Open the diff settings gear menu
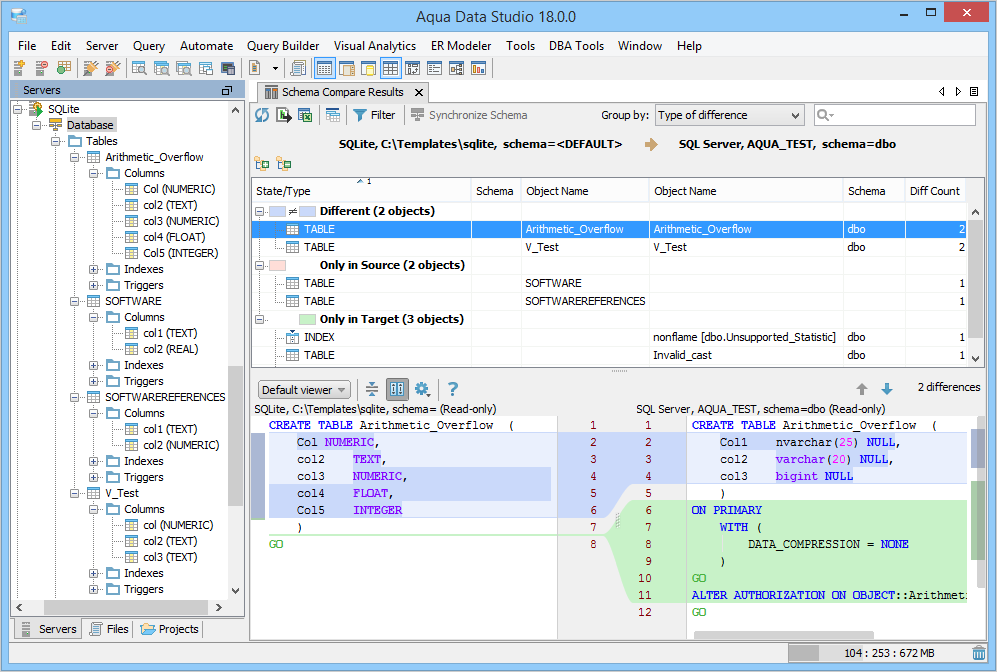Viewport: 997px width, 672px height. click(422, 389)
